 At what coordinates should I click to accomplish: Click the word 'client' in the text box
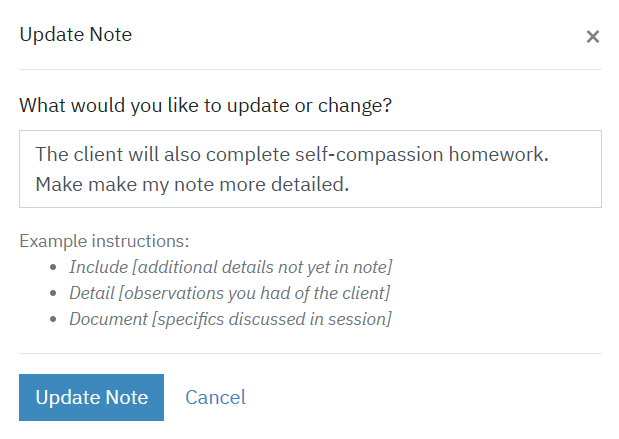pos(98,154)
